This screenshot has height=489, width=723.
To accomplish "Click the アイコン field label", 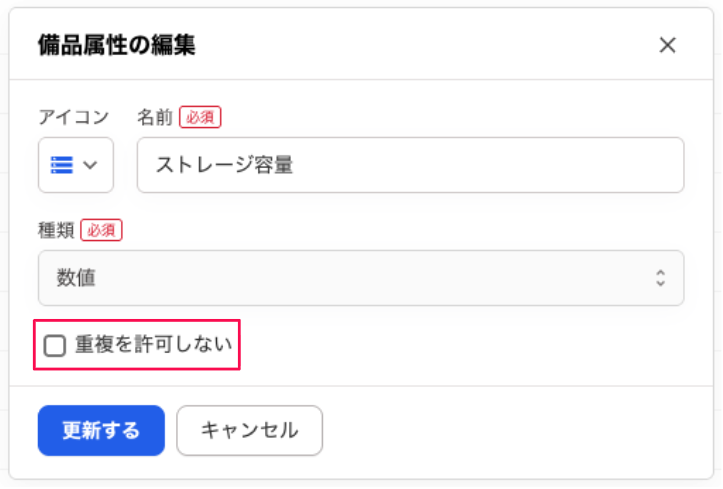I will tap(73, 117).
